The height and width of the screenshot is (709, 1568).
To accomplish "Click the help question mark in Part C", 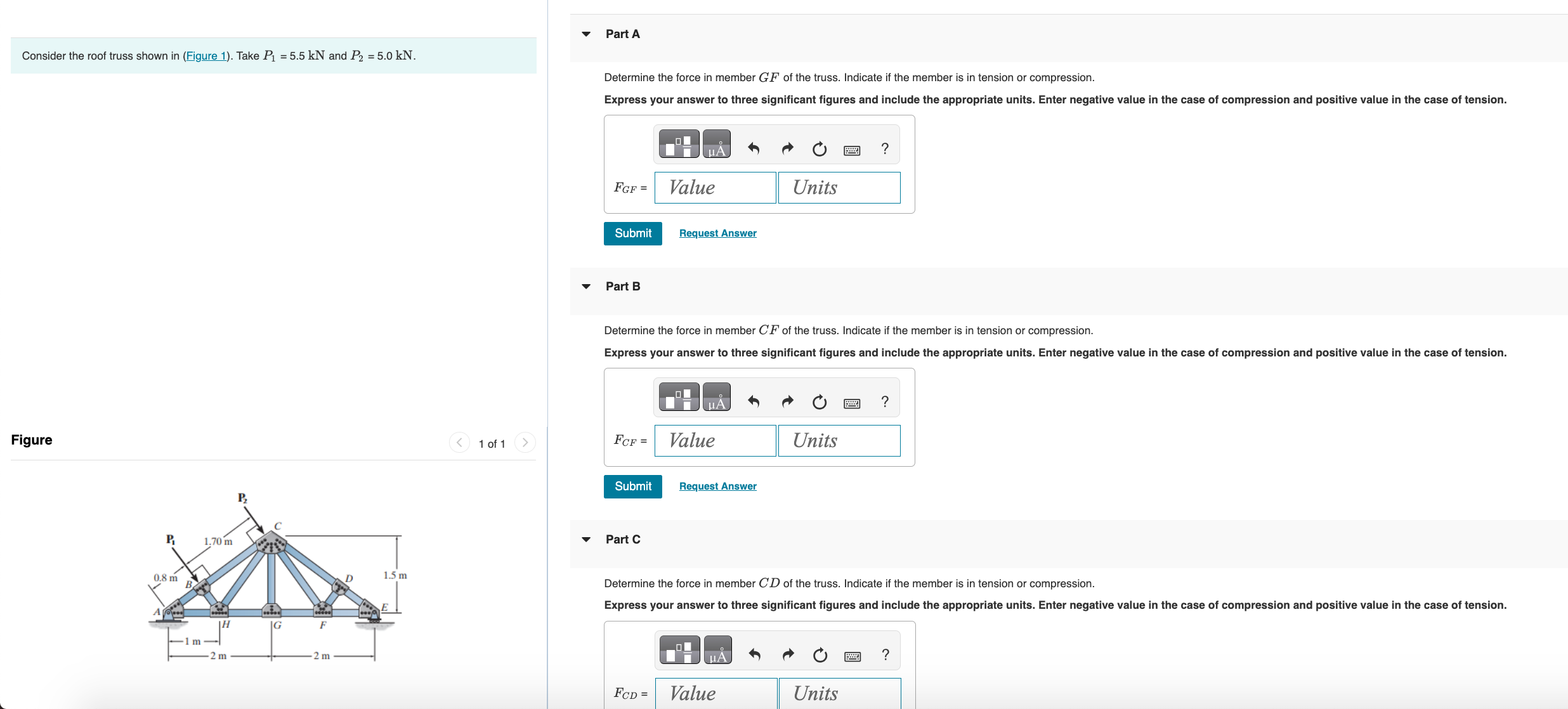I will (885, 654).
